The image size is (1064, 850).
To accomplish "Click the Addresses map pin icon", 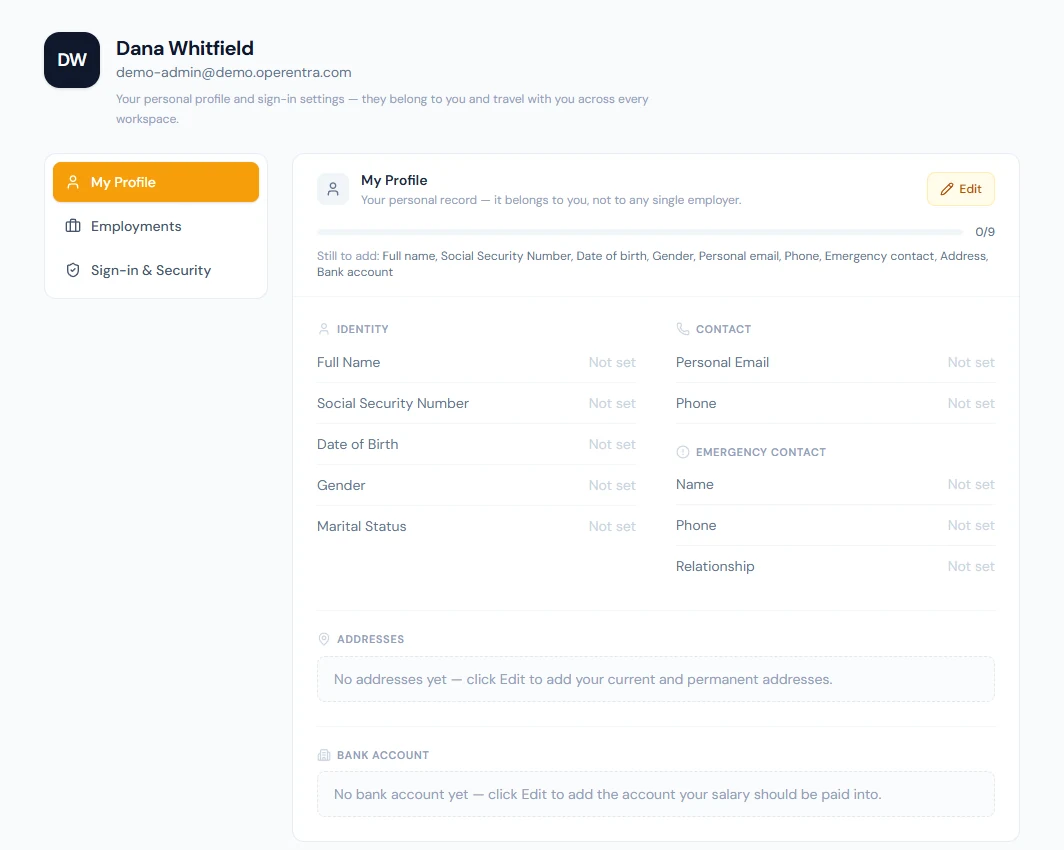I will [x=324, y=639].
